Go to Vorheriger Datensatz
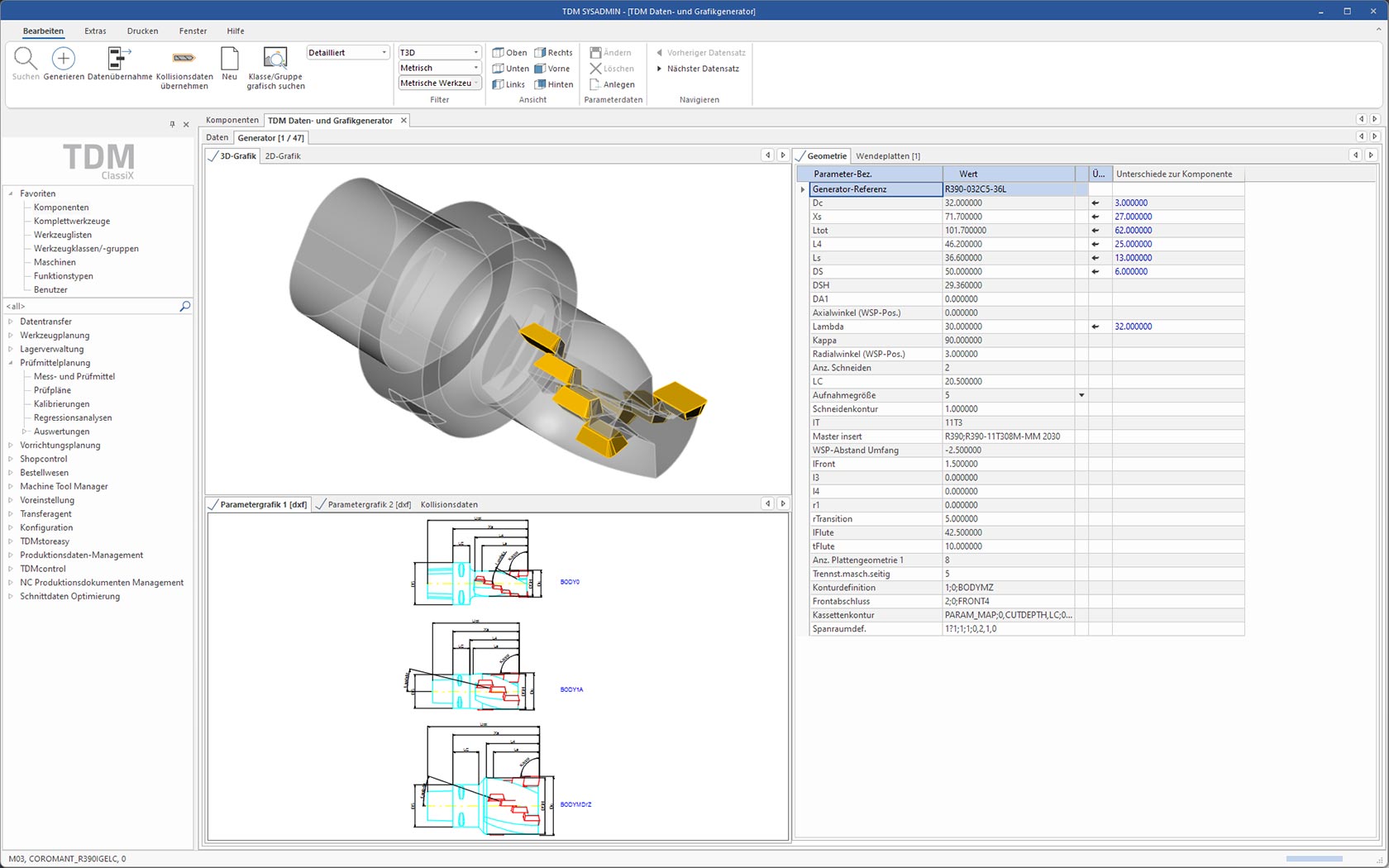Viewport: 1389px width, 868px height. (701, 52)
